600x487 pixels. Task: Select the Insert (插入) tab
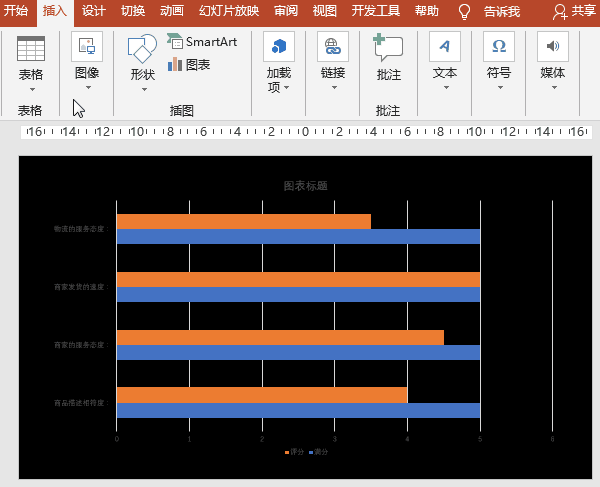click(x=55, y=11)
